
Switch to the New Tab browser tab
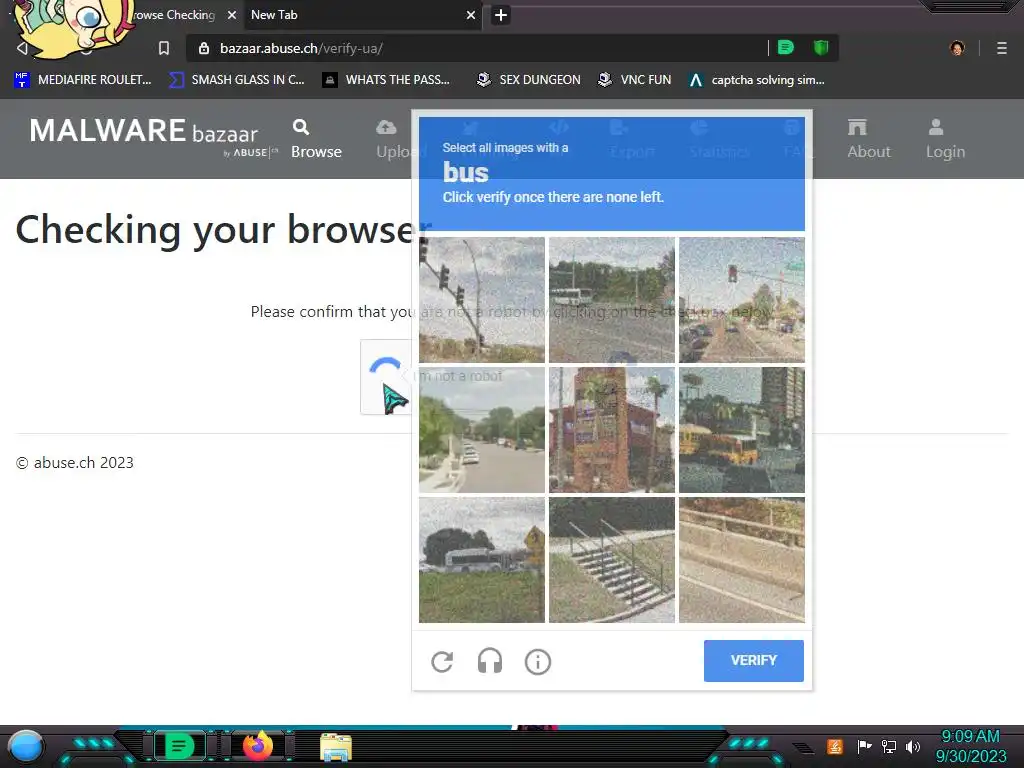click(356, 14)
